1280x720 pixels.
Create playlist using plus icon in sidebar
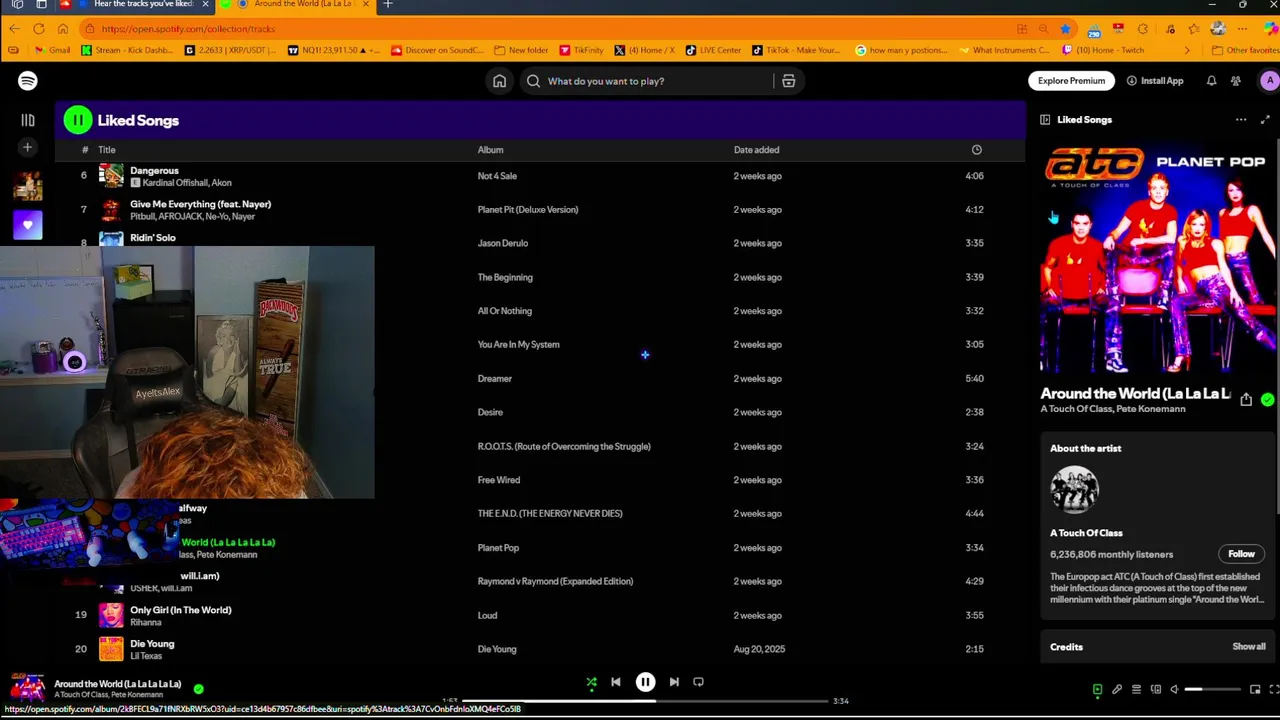point(28,148)
